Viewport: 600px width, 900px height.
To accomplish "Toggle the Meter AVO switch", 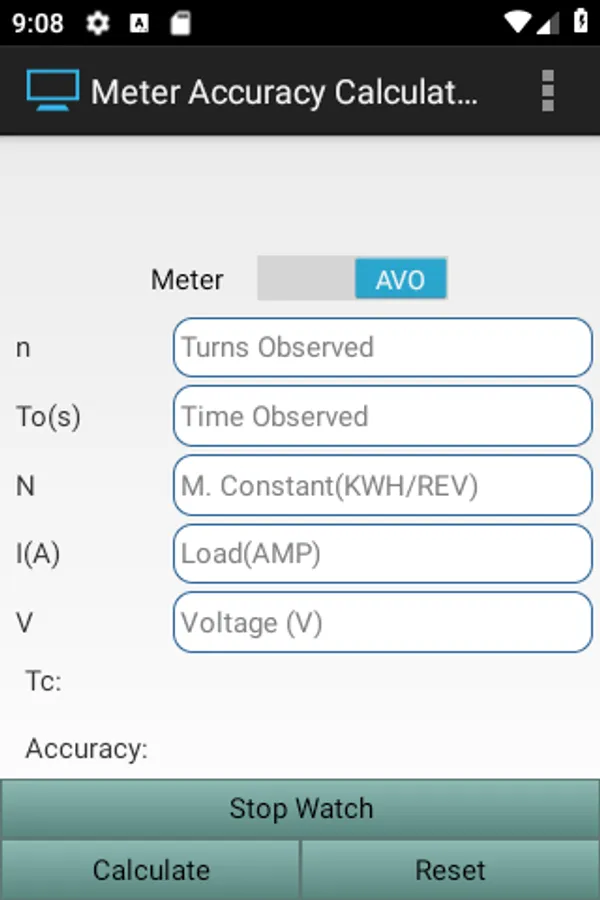I will click(353, 278).
